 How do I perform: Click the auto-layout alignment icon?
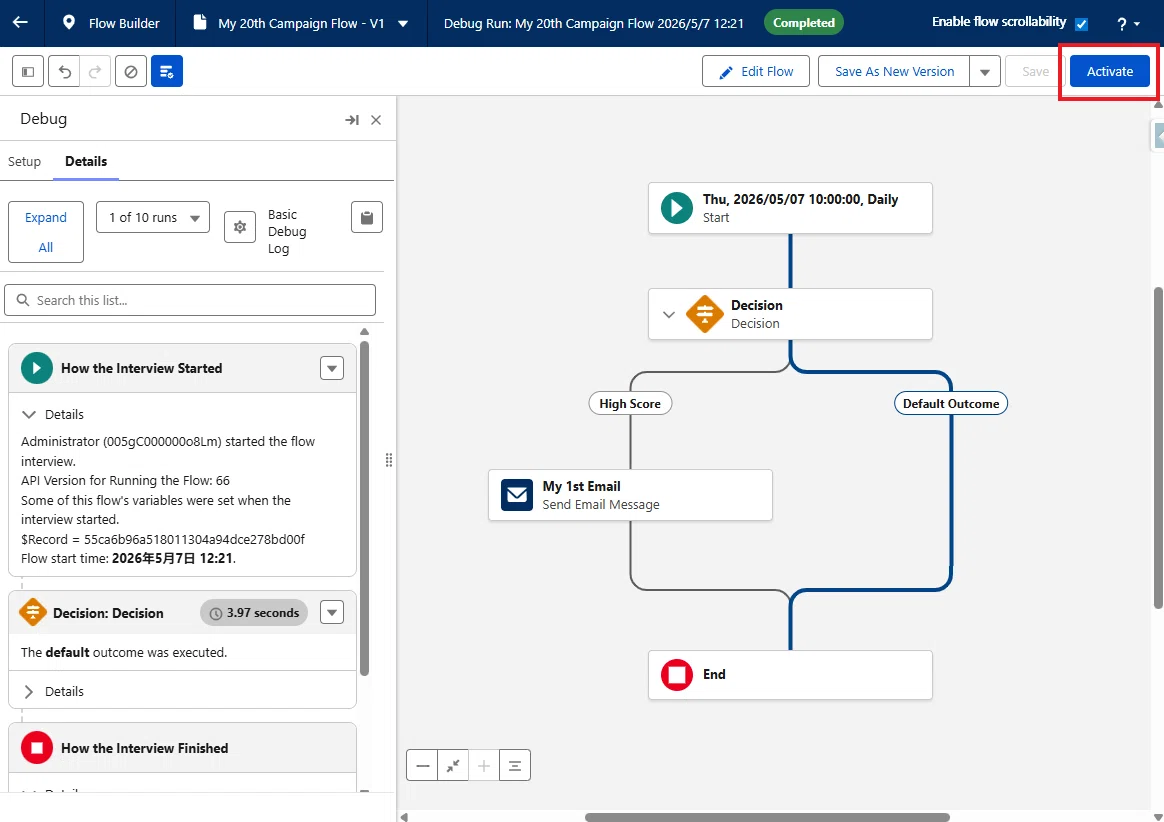[x=514, y=766]
